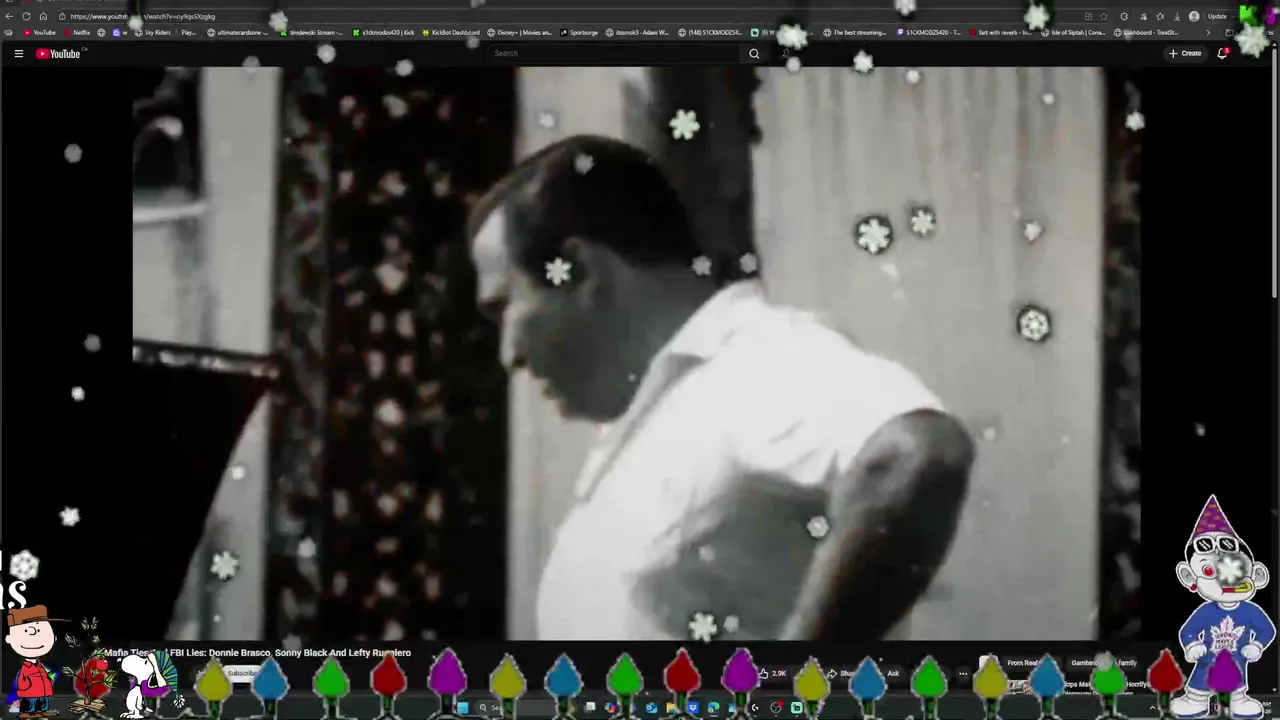Open the browser profile avatar
Image resolution: width=1280 pixels, height=720 pixels.
coord(1194,16)
